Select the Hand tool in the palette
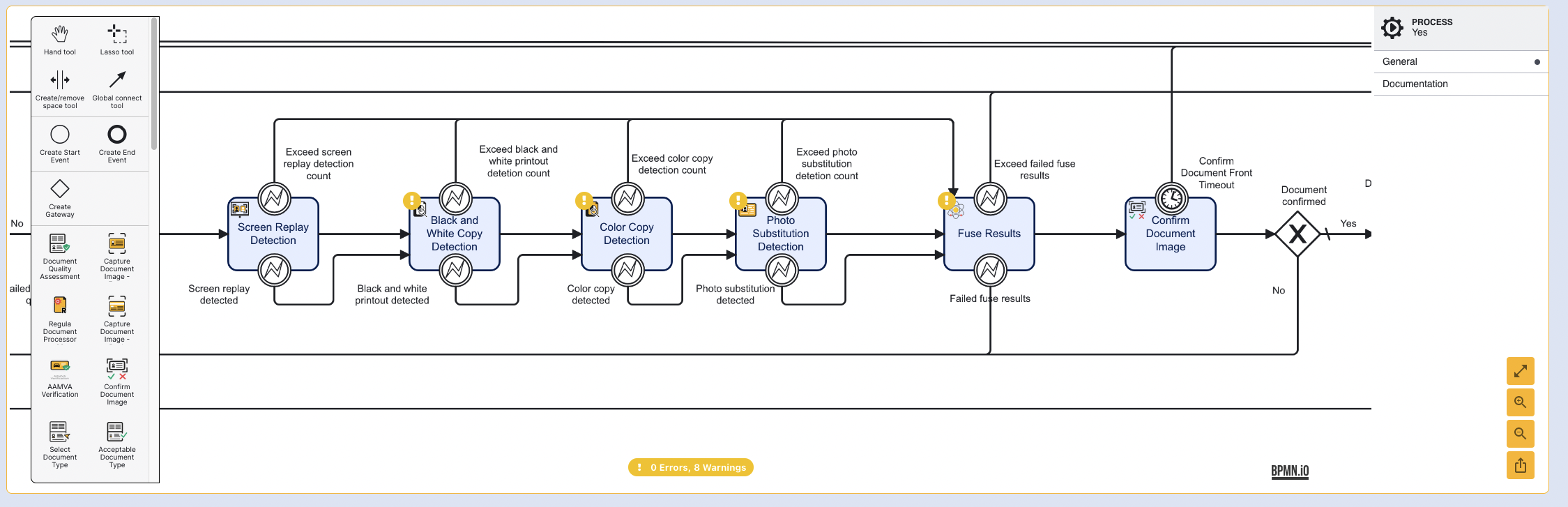Viewport: 1568px width, 507px height. (x=60, y=33)
